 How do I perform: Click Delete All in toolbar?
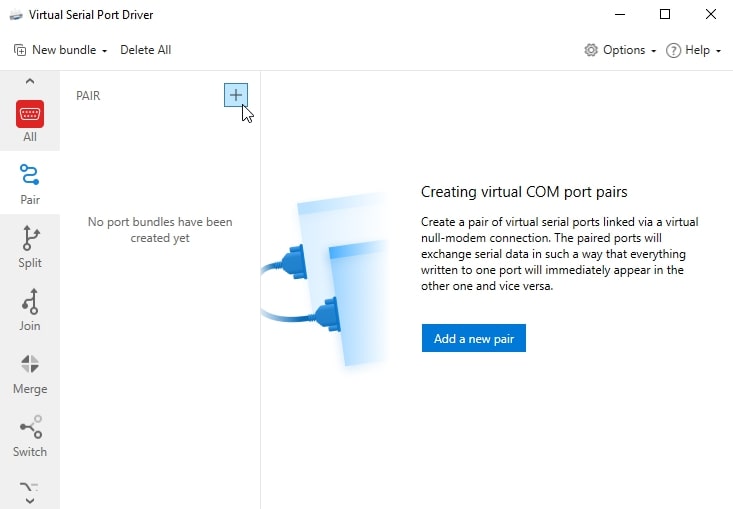point(145,50)
